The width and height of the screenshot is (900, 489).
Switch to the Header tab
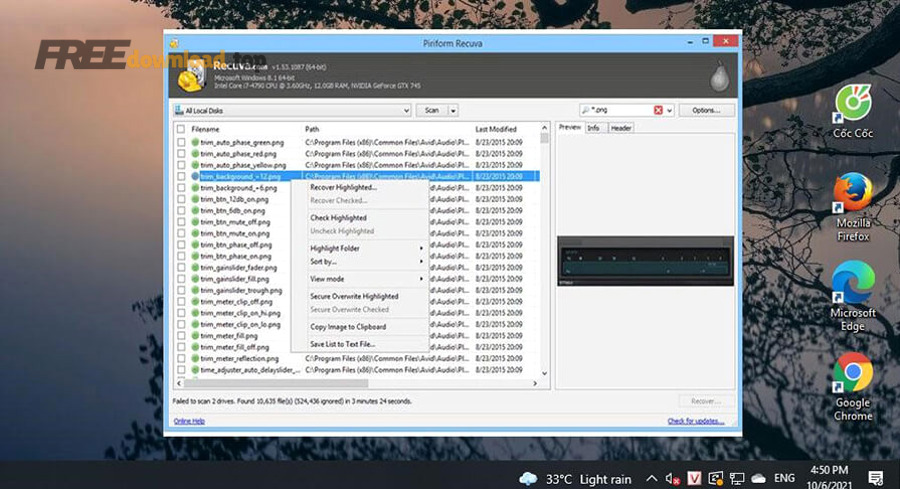pyautogui.click(x=620, y=128)
